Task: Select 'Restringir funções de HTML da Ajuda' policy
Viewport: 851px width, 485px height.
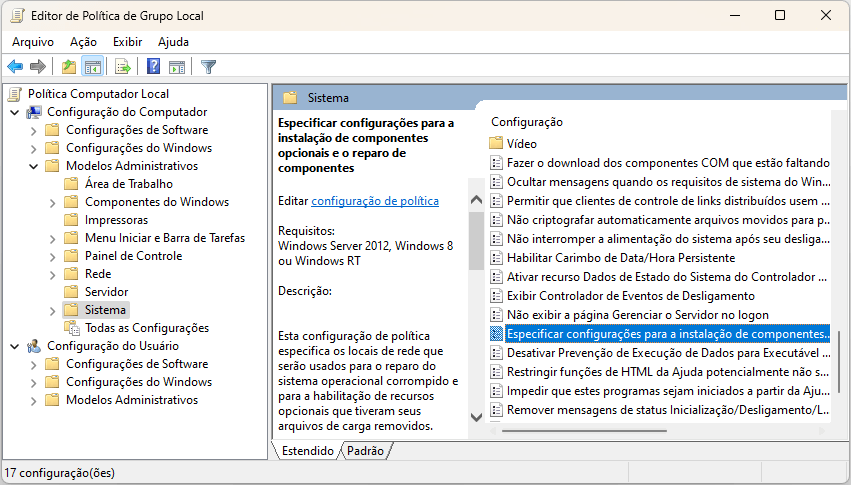Action: pos(668,372)
